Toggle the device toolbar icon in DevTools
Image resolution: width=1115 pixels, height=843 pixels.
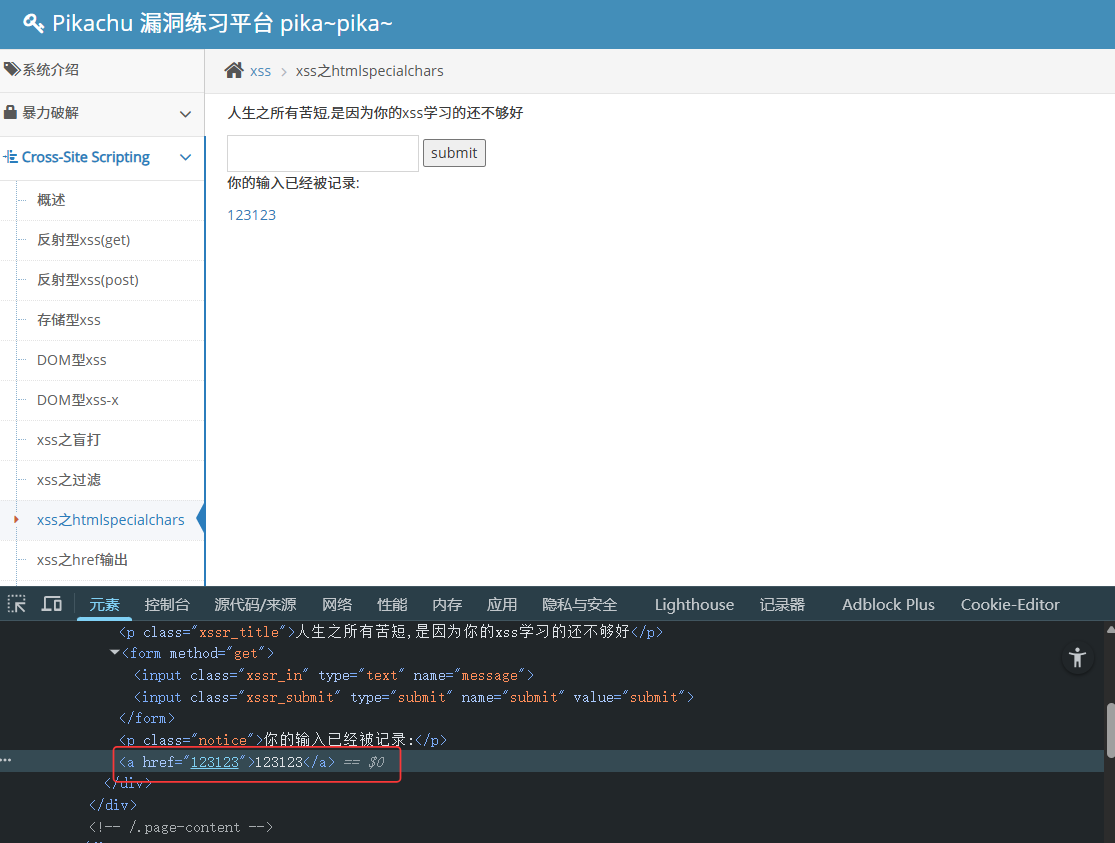52,605
